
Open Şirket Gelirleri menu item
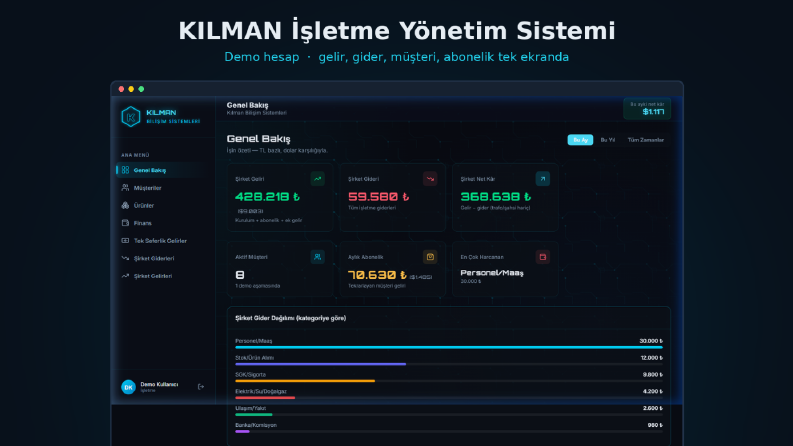coord(163,276)
